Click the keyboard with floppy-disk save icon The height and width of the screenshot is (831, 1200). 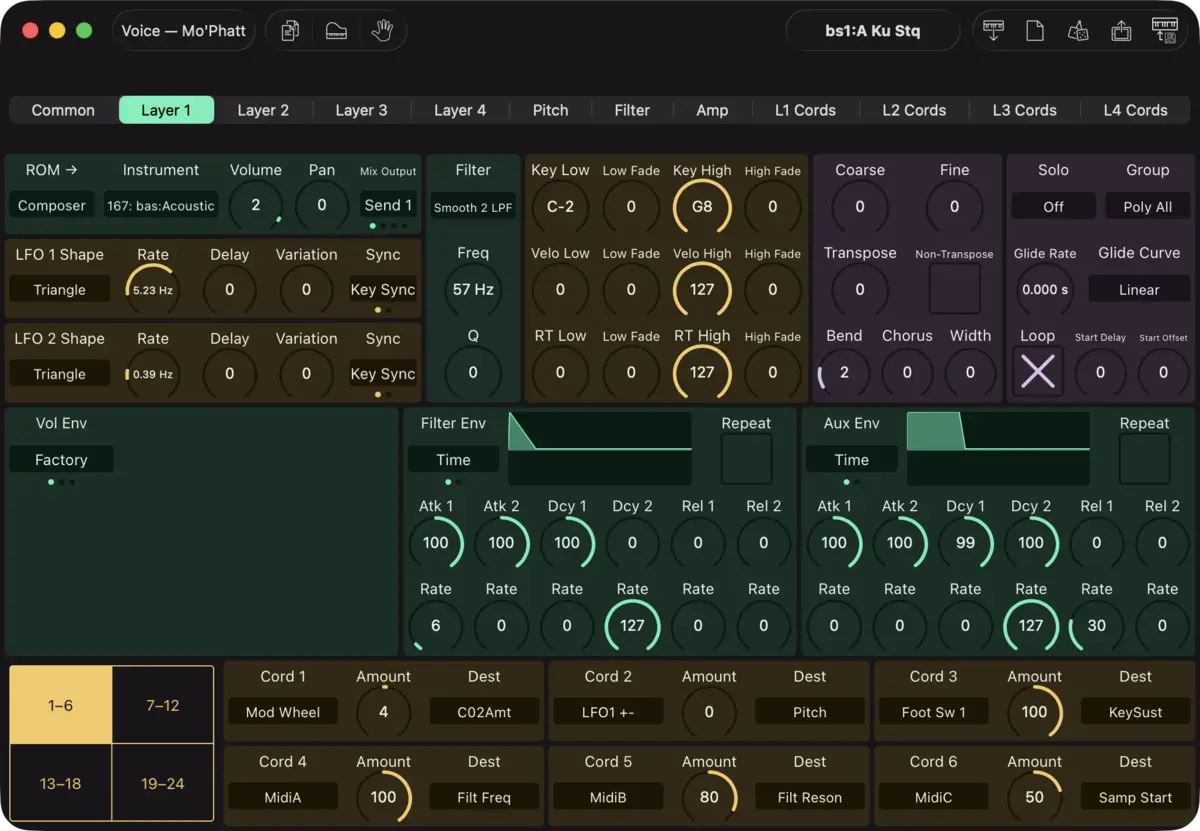pyautogui.click(x=1164, y=31)
